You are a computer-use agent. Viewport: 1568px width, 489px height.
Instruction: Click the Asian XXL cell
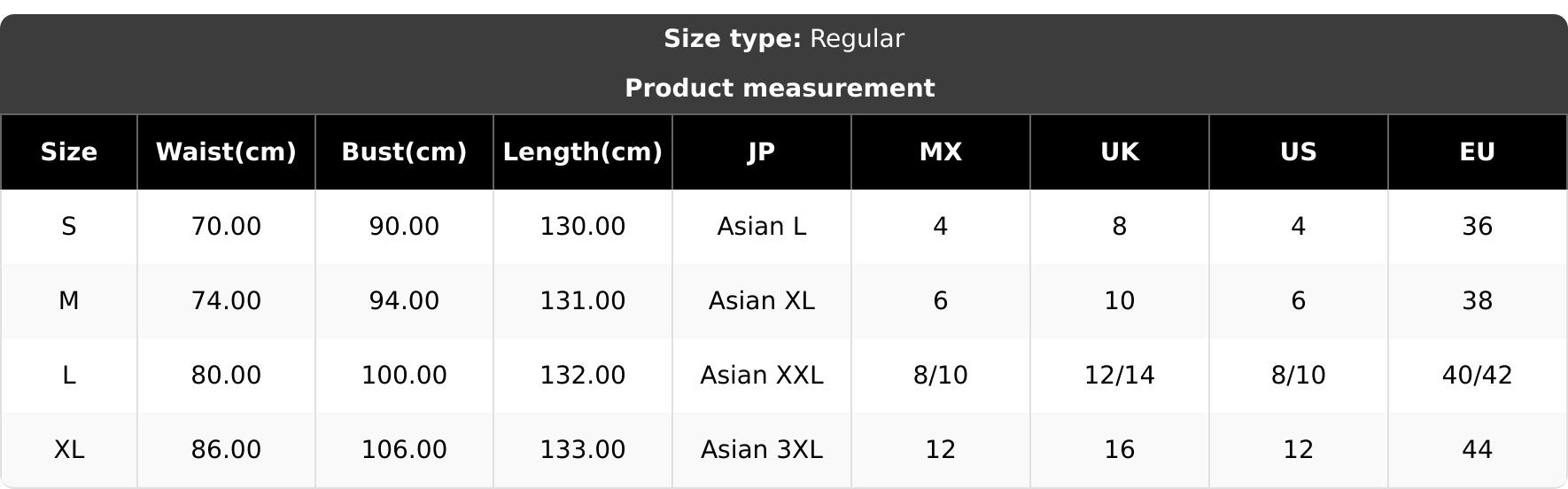pyautogui.click(x=762, y=376)
